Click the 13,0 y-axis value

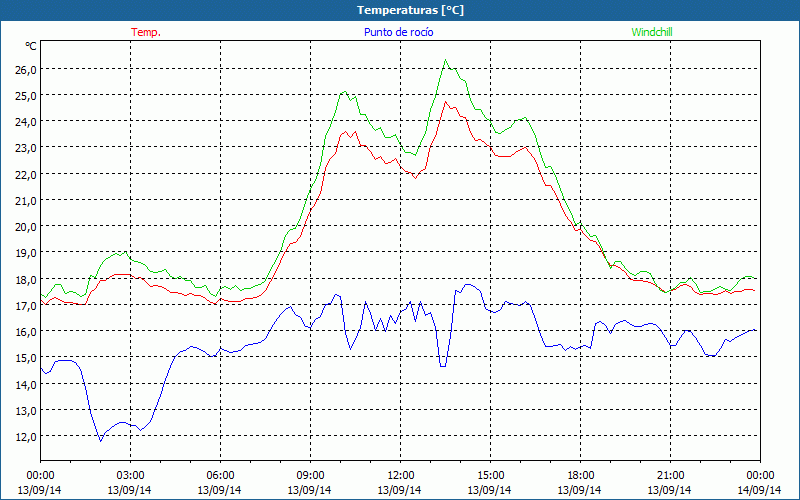(x=26, y=411)
